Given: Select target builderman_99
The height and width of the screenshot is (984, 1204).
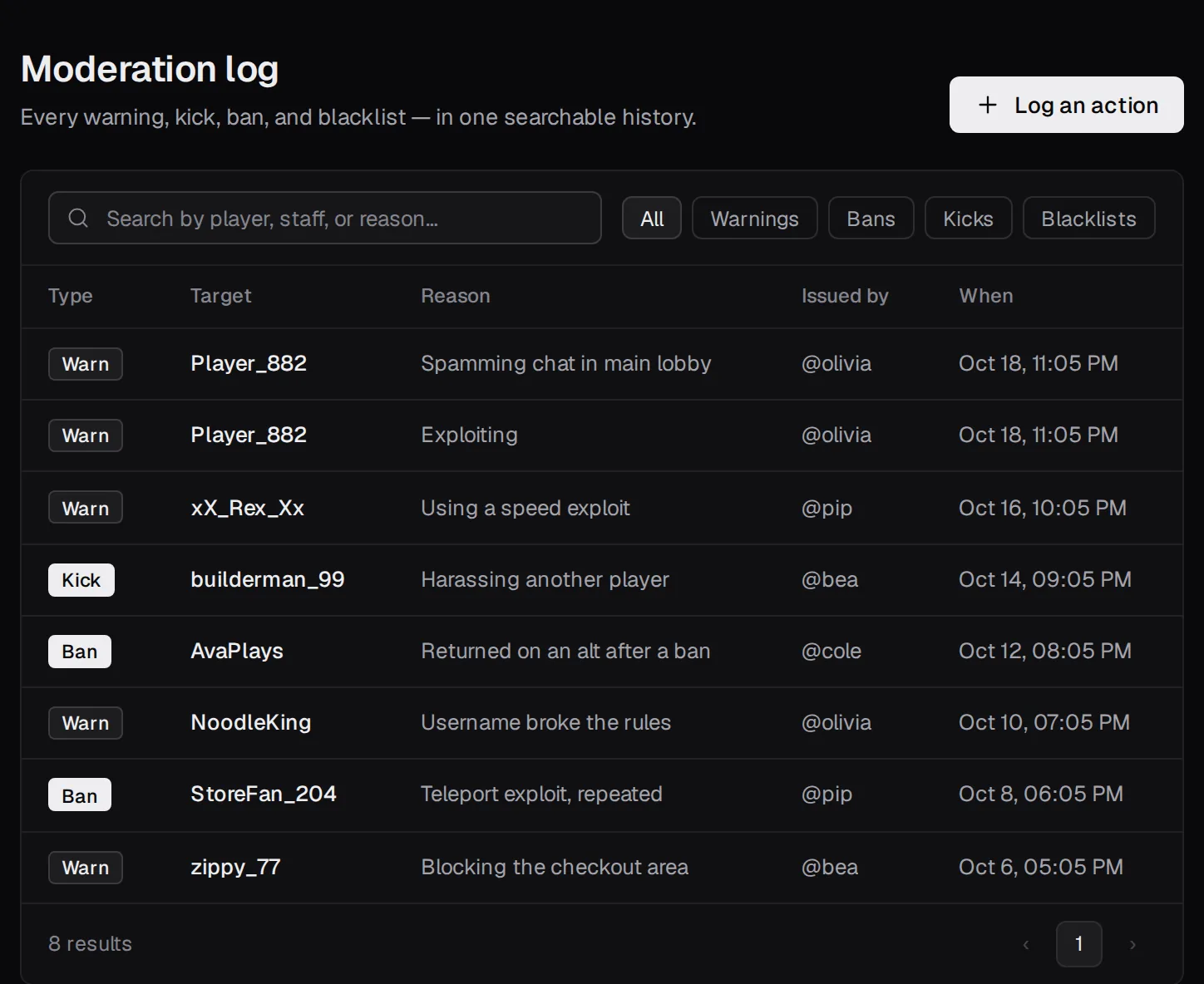Looking at the screenshot, I should pos(267,579).
